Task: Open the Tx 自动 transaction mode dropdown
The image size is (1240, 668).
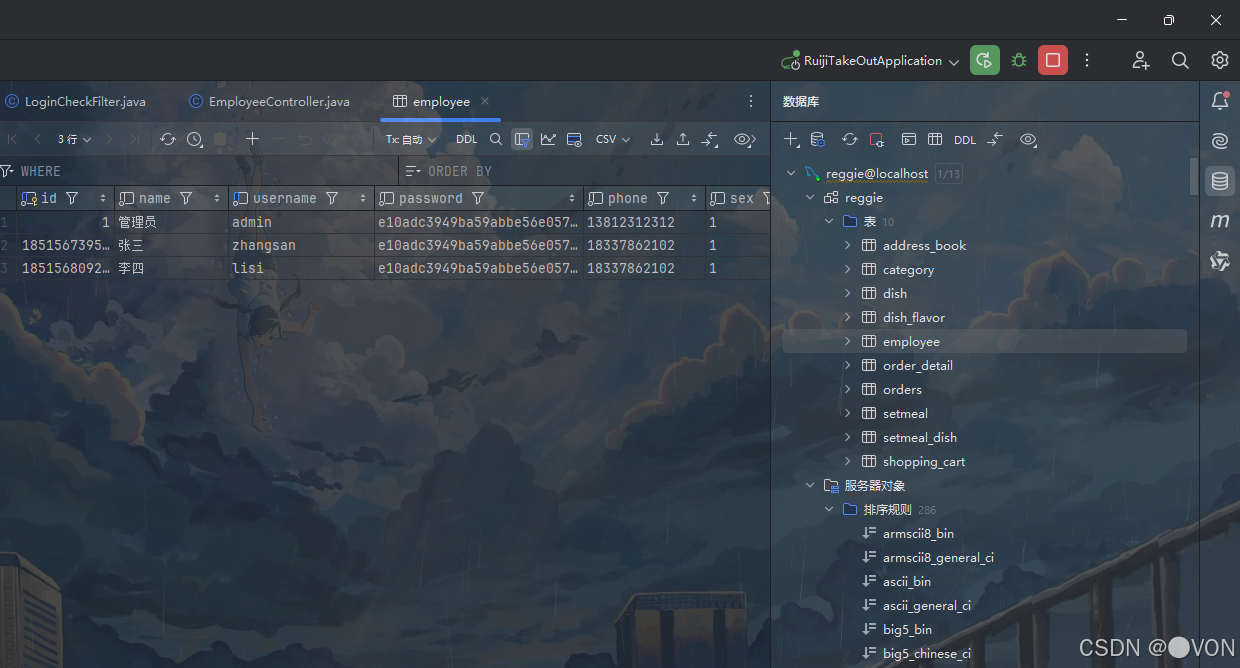Action: pyautogui.click(x=411, y=140)
